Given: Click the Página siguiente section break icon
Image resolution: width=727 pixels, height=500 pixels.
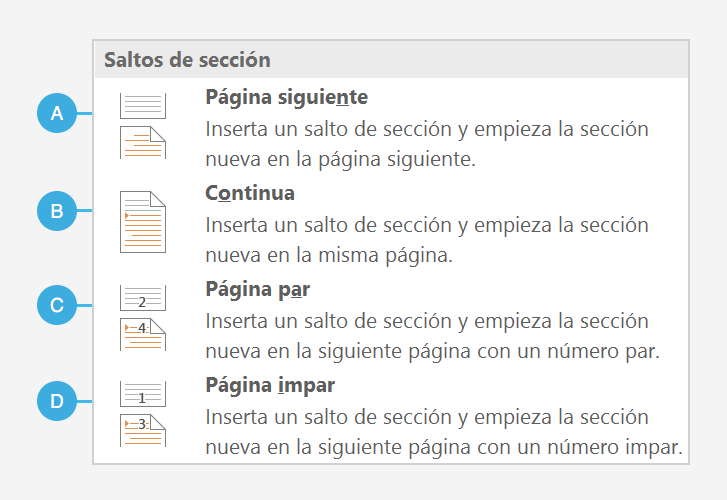Looking at the screenshot, I should point(143,126).
